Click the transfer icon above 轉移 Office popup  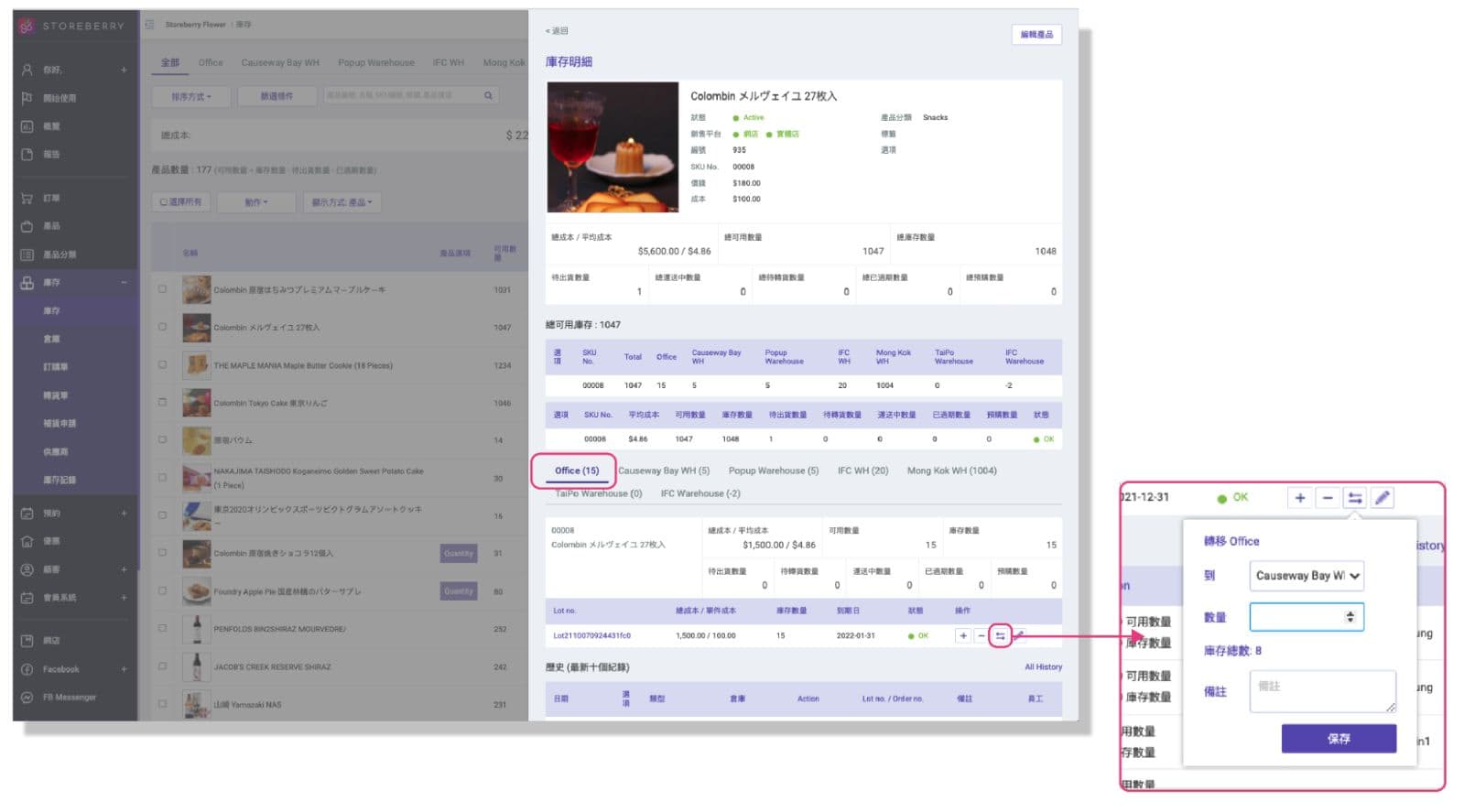(1355, 498)
